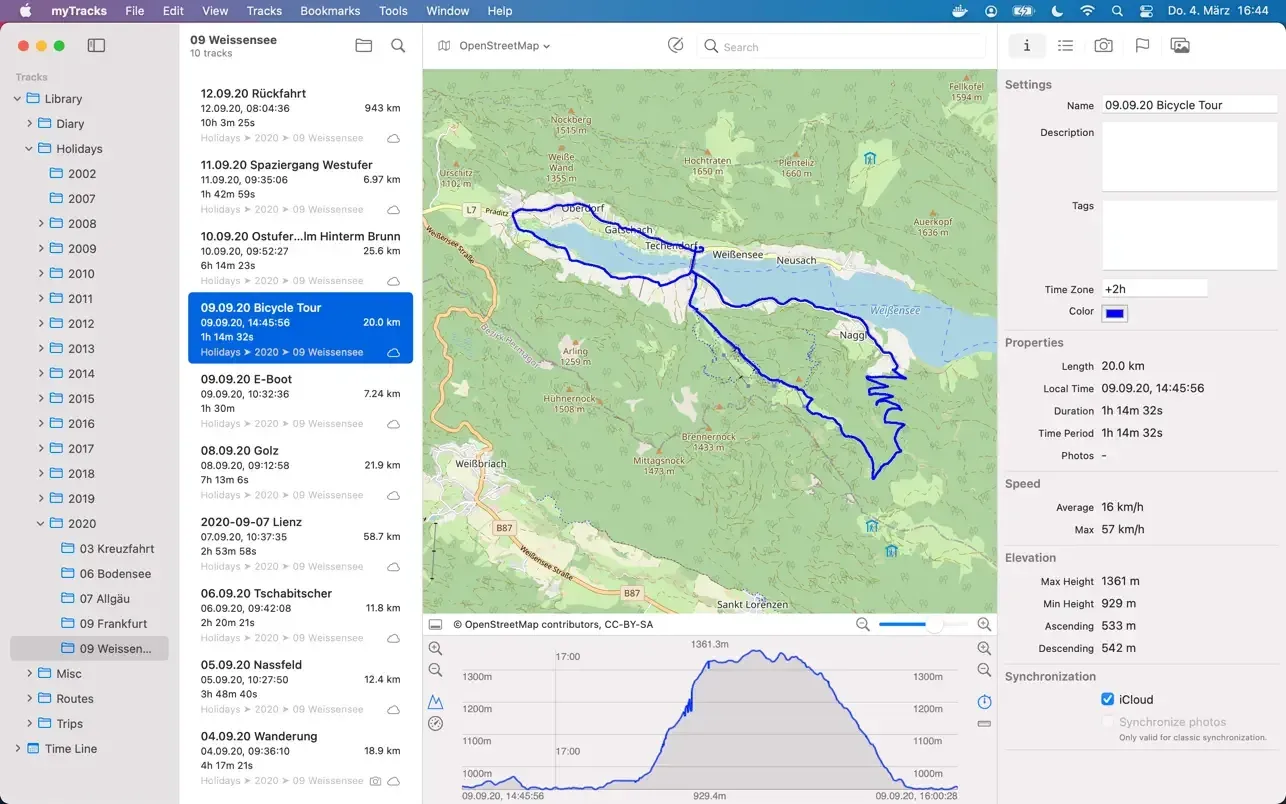Enable iCloud synchronization
1286x804 pixels.
coord(1109,699)
